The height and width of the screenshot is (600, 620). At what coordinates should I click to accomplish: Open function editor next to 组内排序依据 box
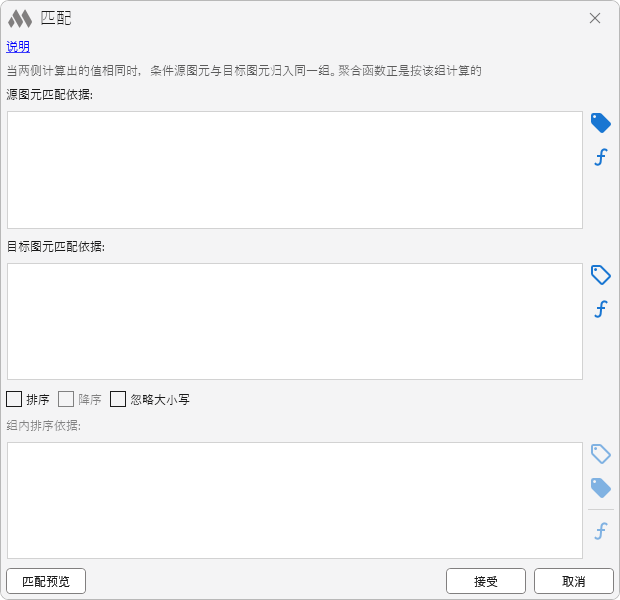(600, 531)
